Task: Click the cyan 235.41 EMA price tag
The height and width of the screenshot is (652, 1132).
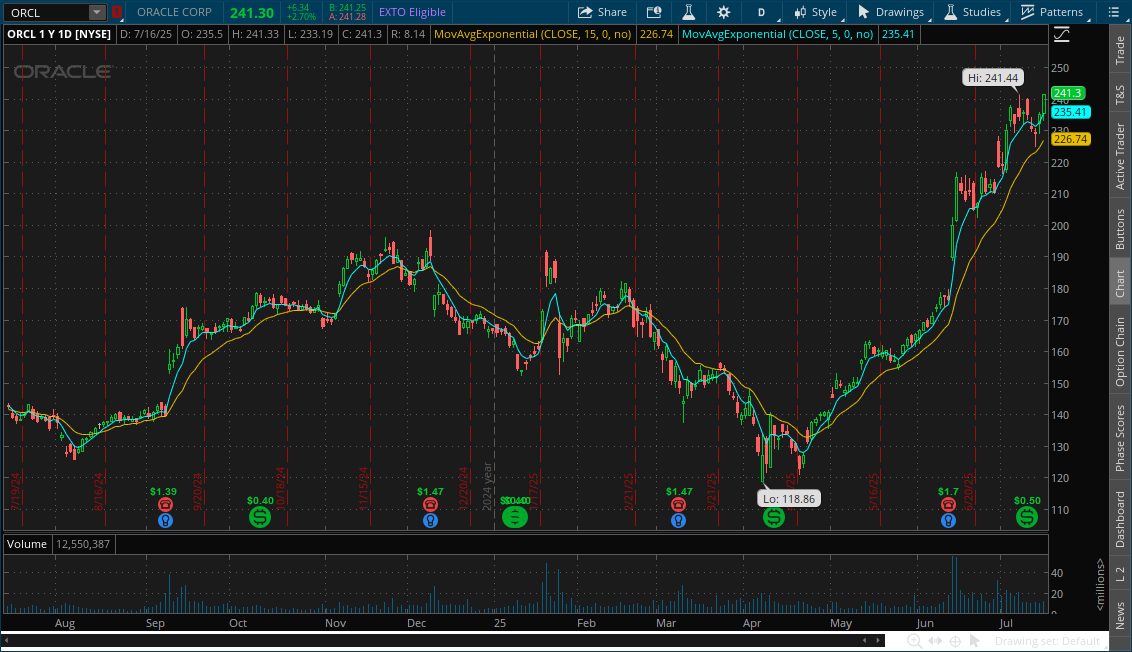Action: (x=1070, y=112)
